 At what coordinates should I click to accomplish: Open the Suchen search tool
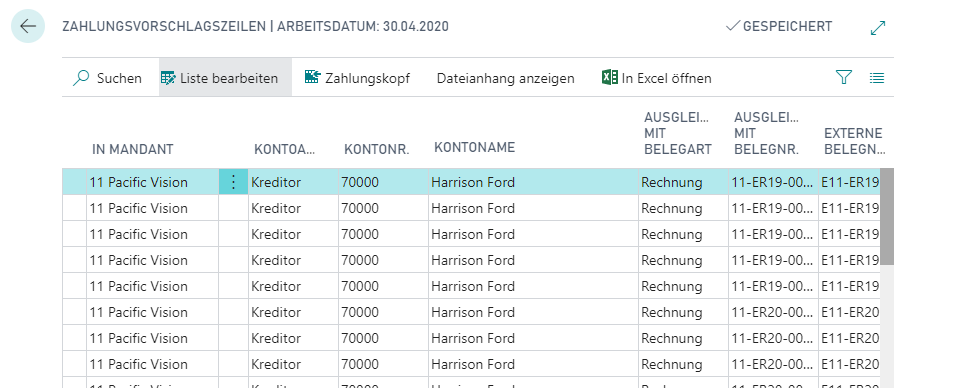point(107,78)
